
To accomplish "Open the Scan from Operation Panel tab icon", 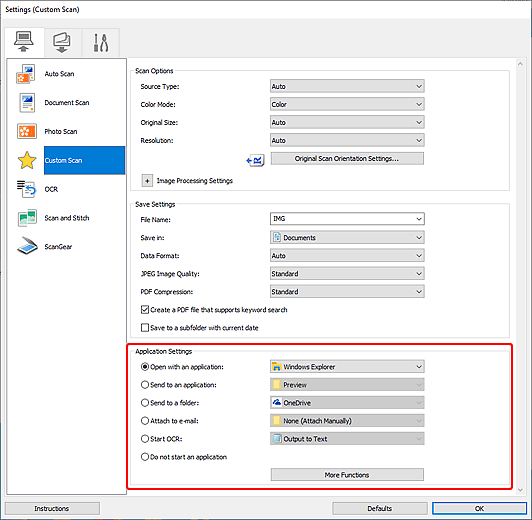I will [x=62, y=42].
